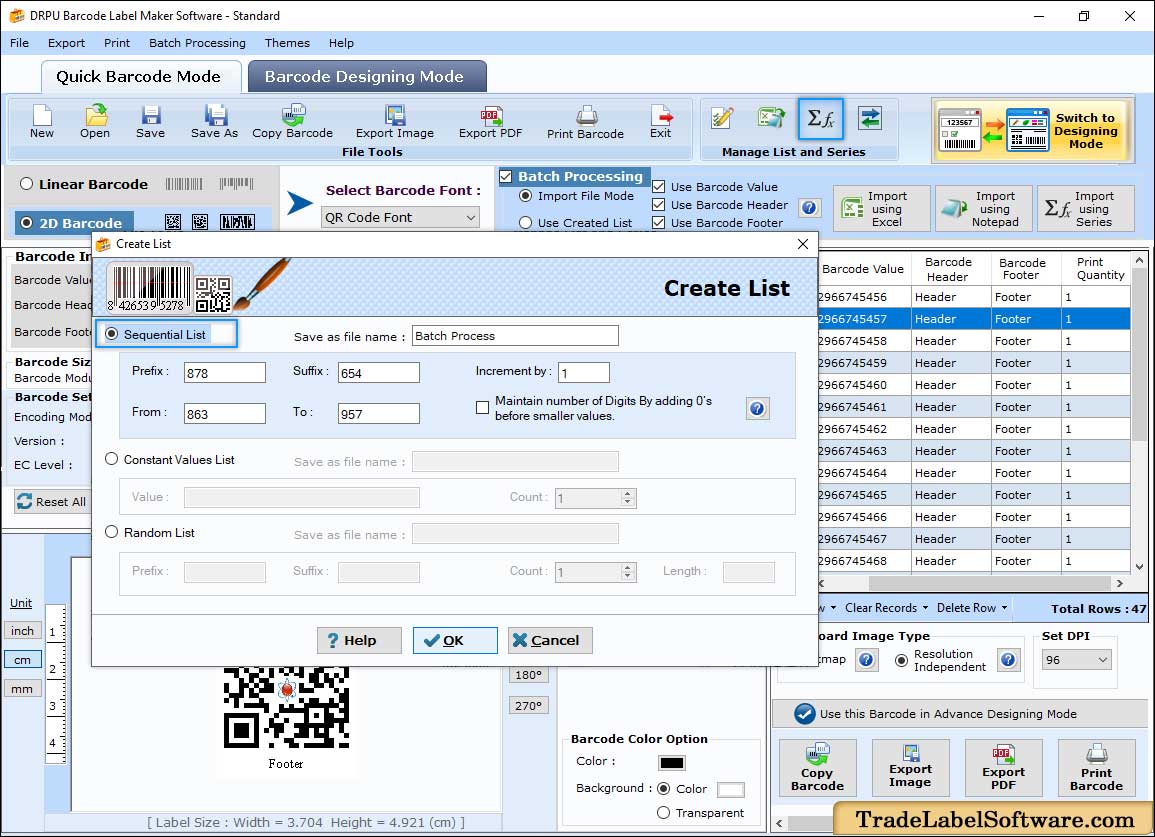Open help icon beside Use Barcode Header
The width and height of the screenshot is (1155, 837).
[x=809, y=208]
